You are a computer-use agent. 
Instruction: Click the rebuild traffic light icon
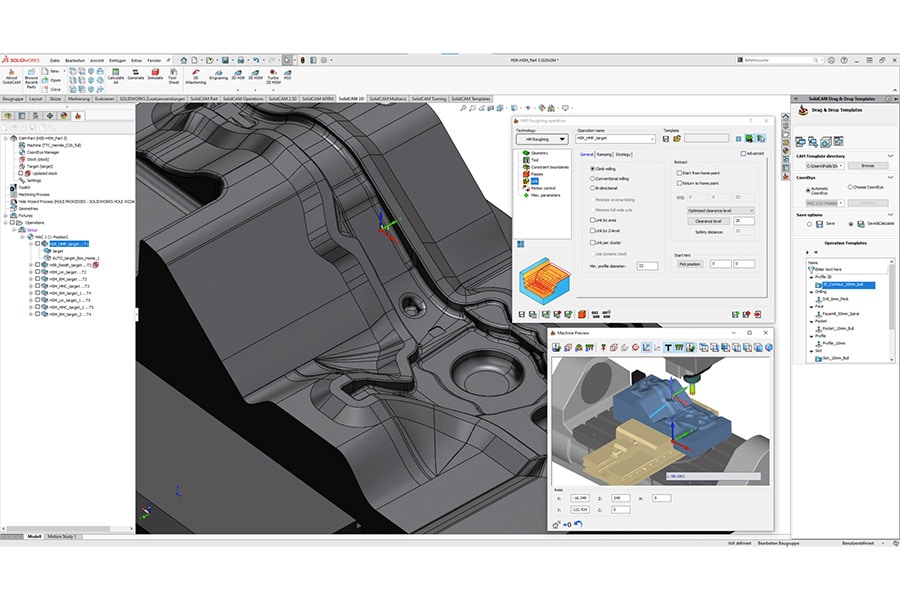pos(302,60)
